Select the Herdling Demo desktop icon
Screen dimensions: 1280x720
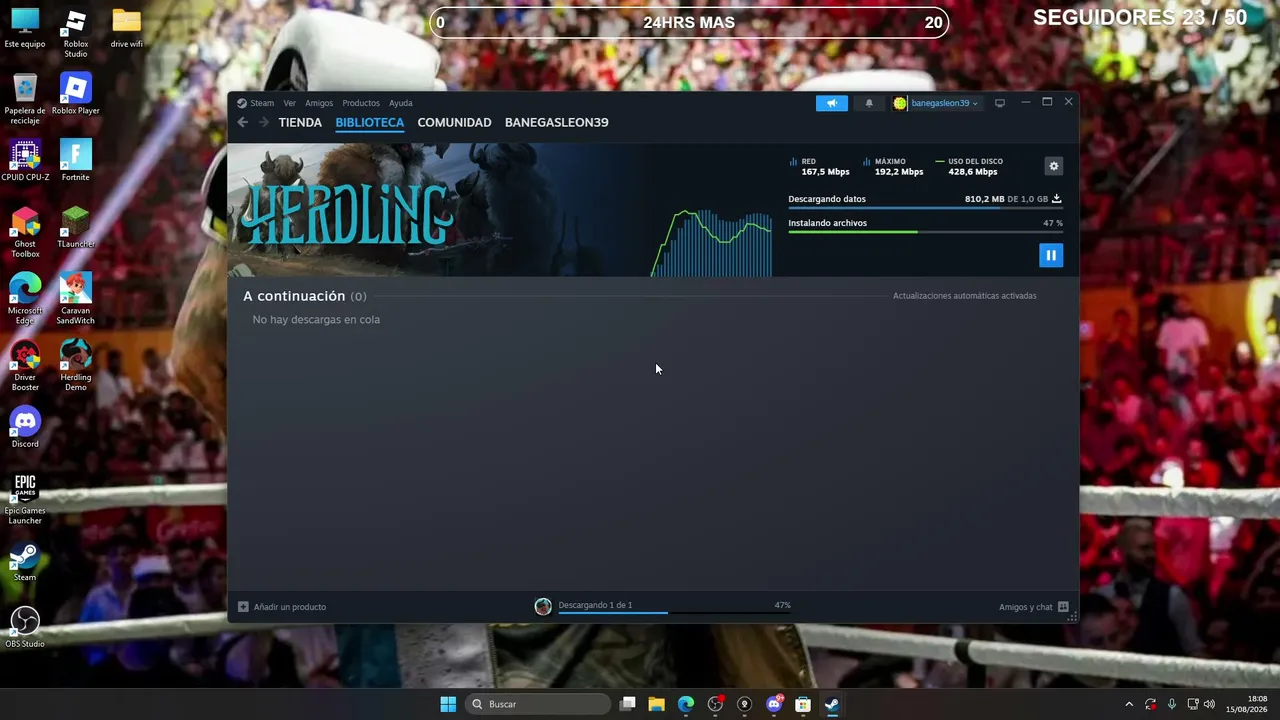pyautogui.click(x=76, y=367)
